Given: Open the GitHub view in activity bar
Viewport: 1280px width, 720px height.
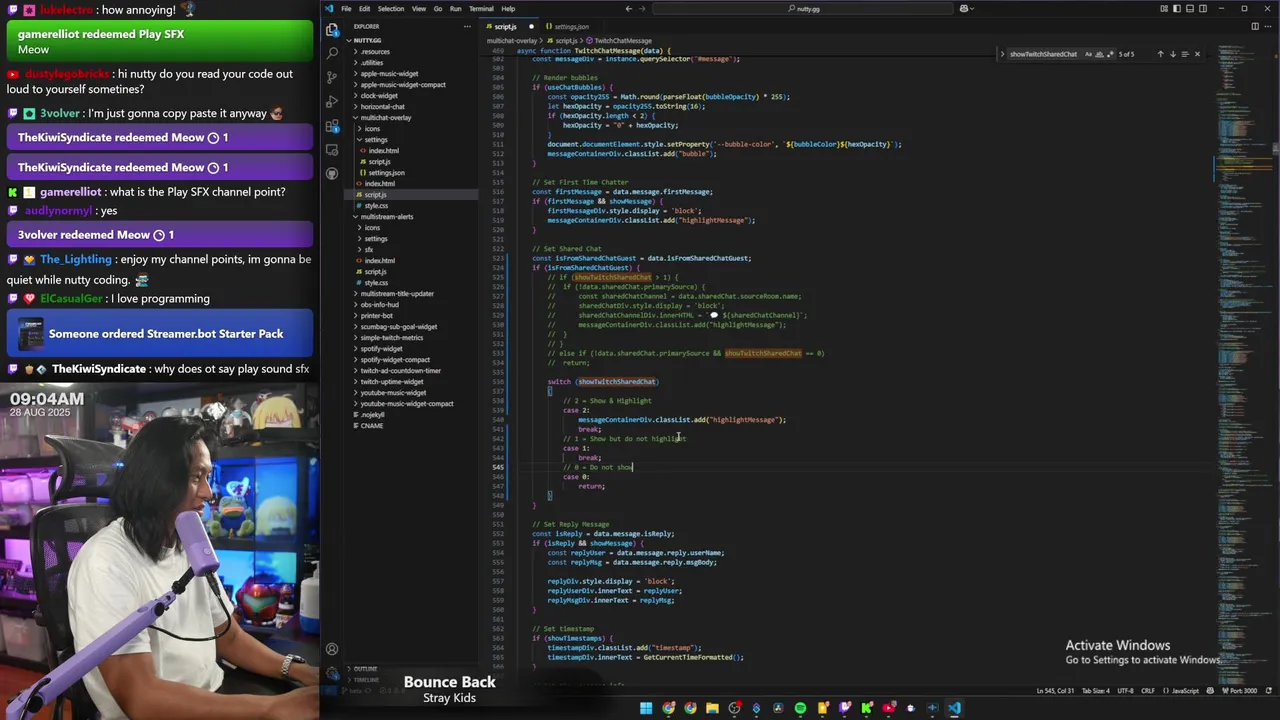Looking at the screenshot, I should click(x=332, y=173).
